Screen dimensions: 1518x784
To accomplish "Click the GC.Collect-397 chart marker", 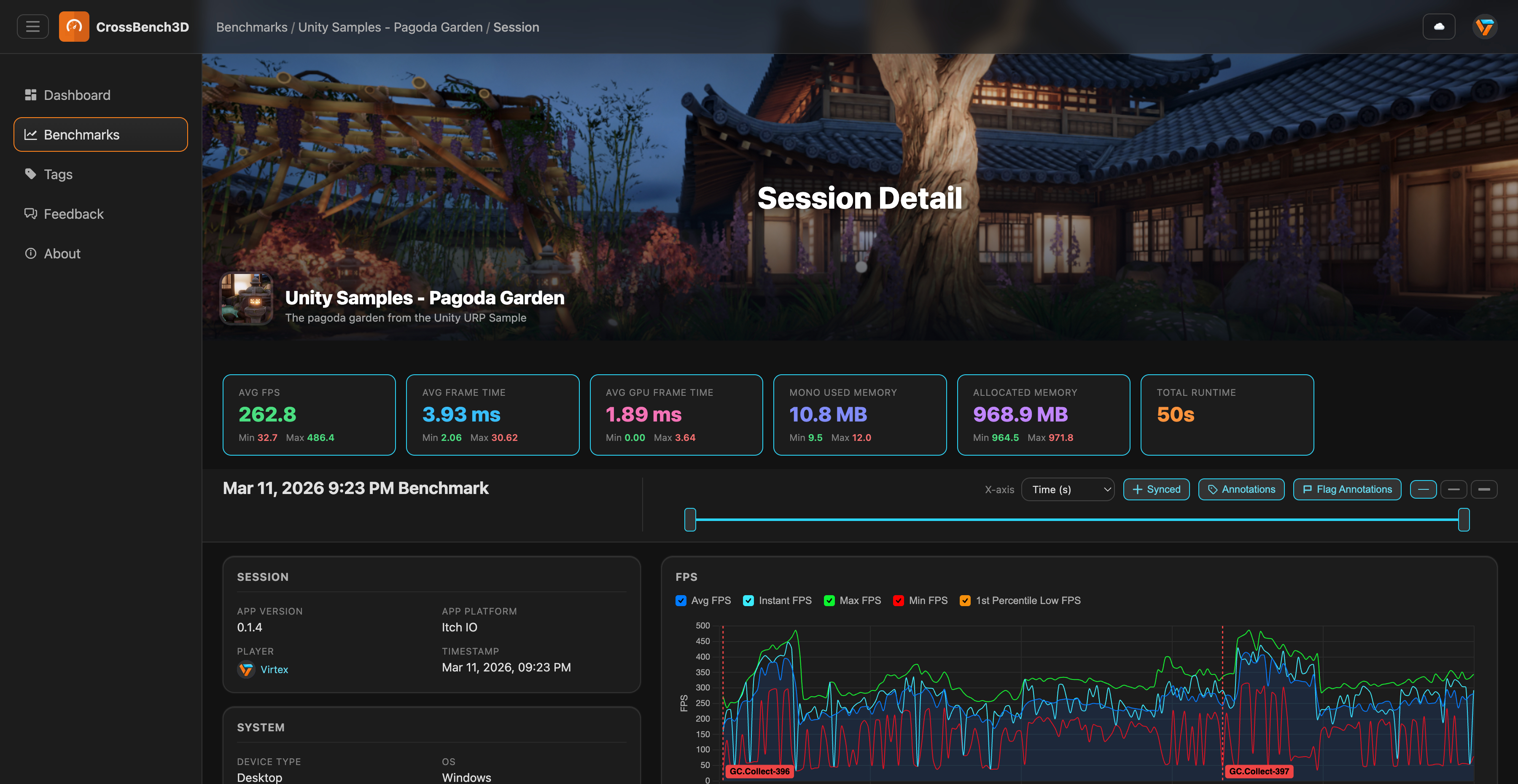I will tap(1259, 771).
